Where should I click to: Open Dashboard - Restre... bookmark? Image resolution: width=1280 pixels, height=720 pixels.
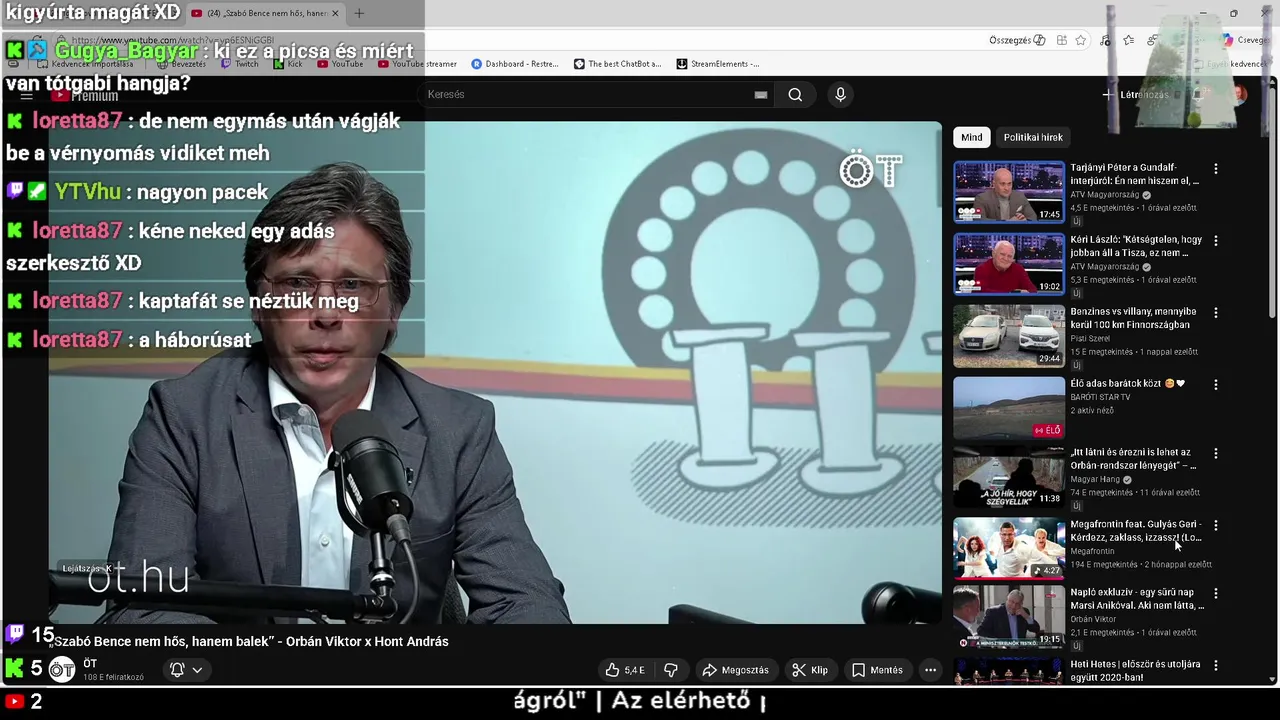point(514,64)
